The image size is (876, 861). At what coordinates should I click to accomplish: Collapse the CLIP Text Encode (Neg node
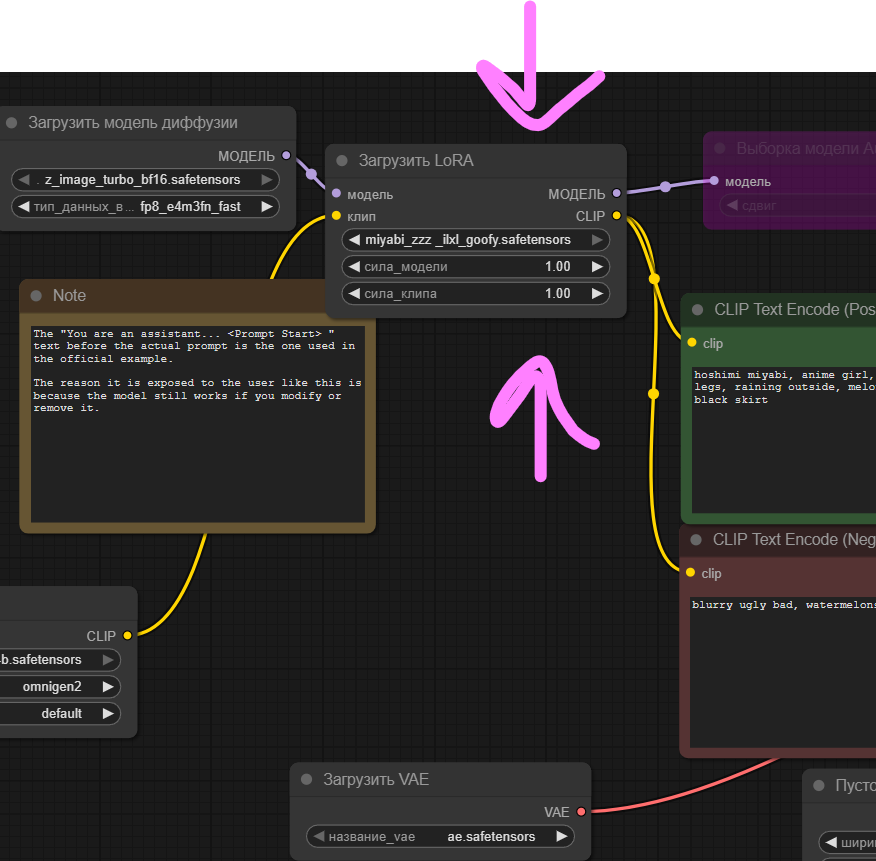point(696,540)
